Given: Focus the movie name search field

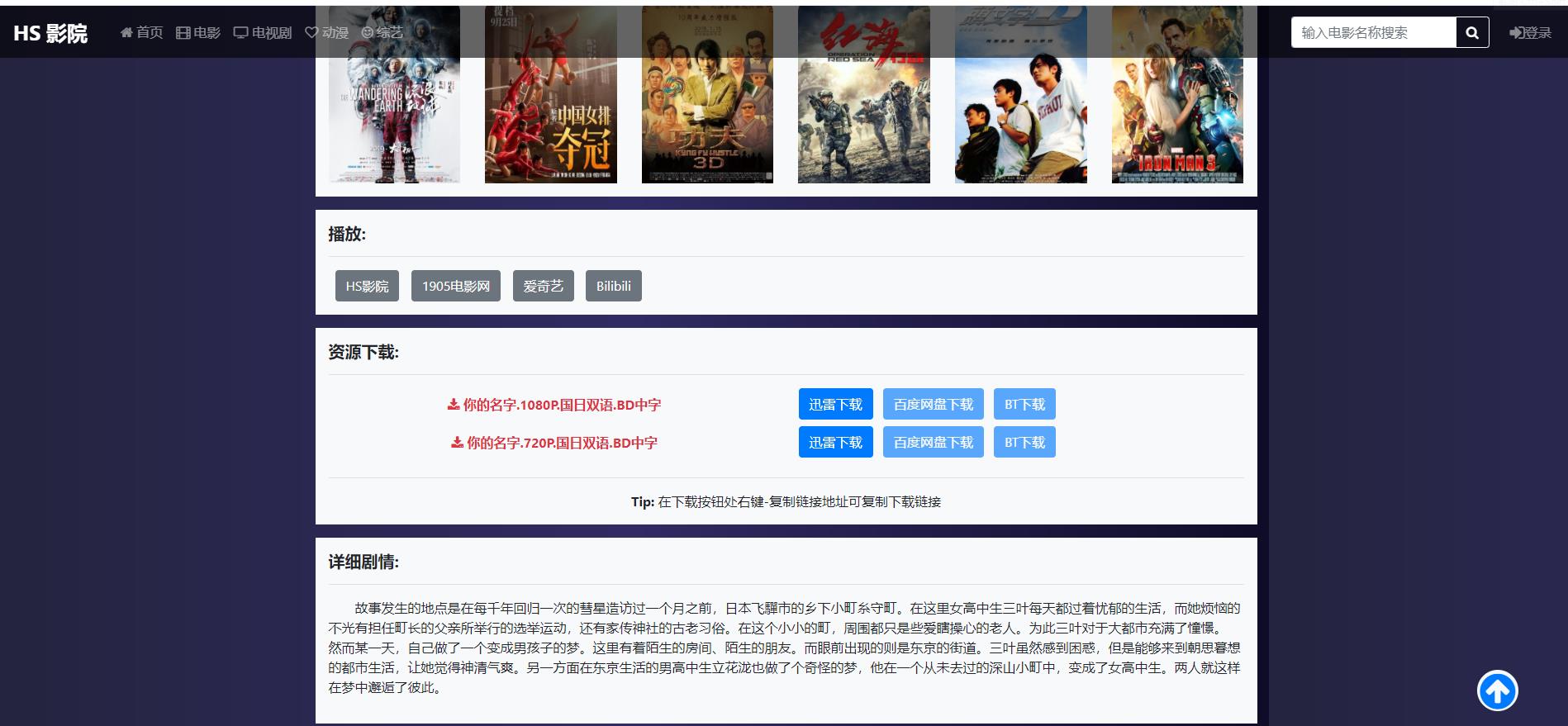Looking at the screenshot, I should 1373,32.
